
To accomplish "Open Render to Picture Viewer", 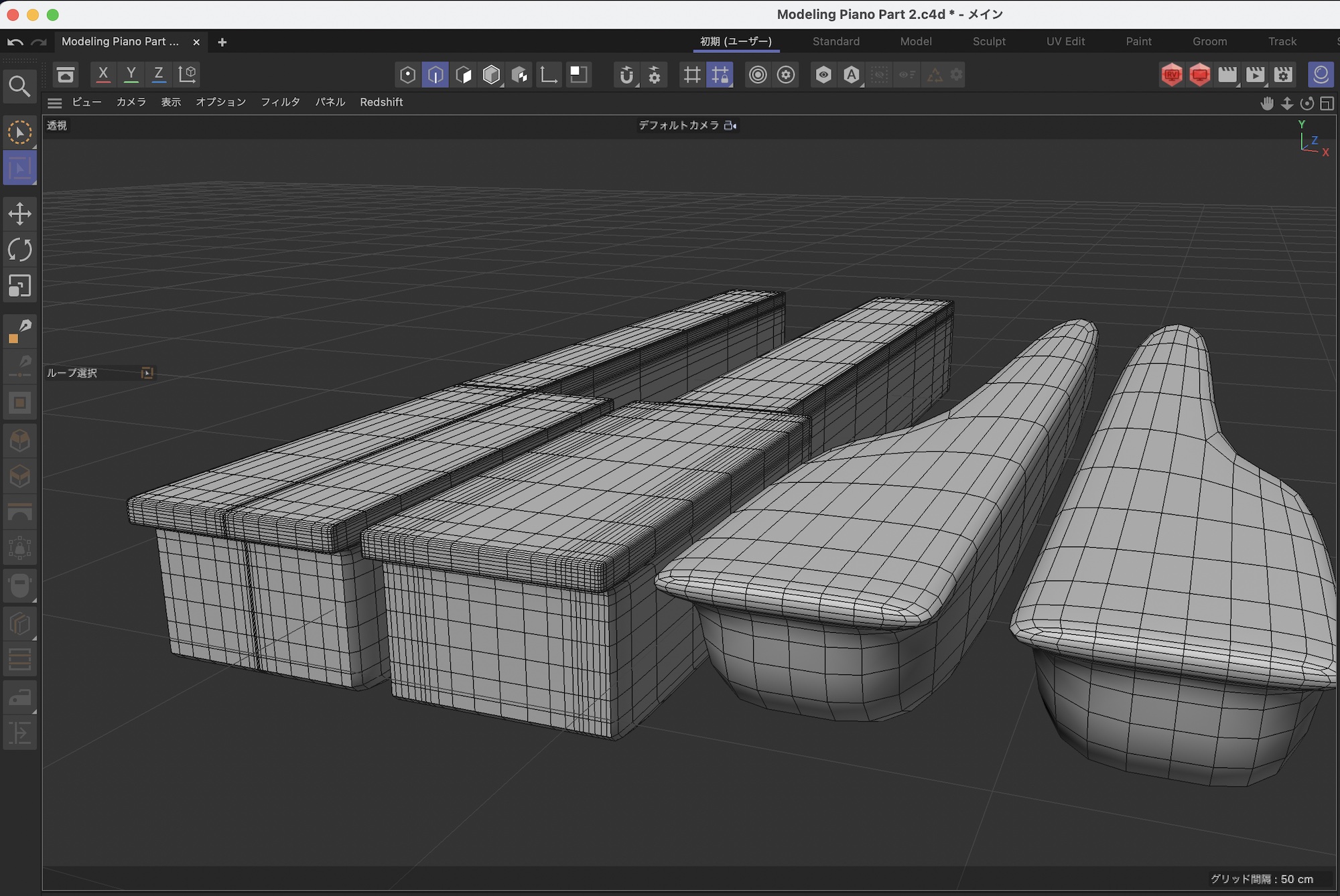I will tap(1254, 75).
